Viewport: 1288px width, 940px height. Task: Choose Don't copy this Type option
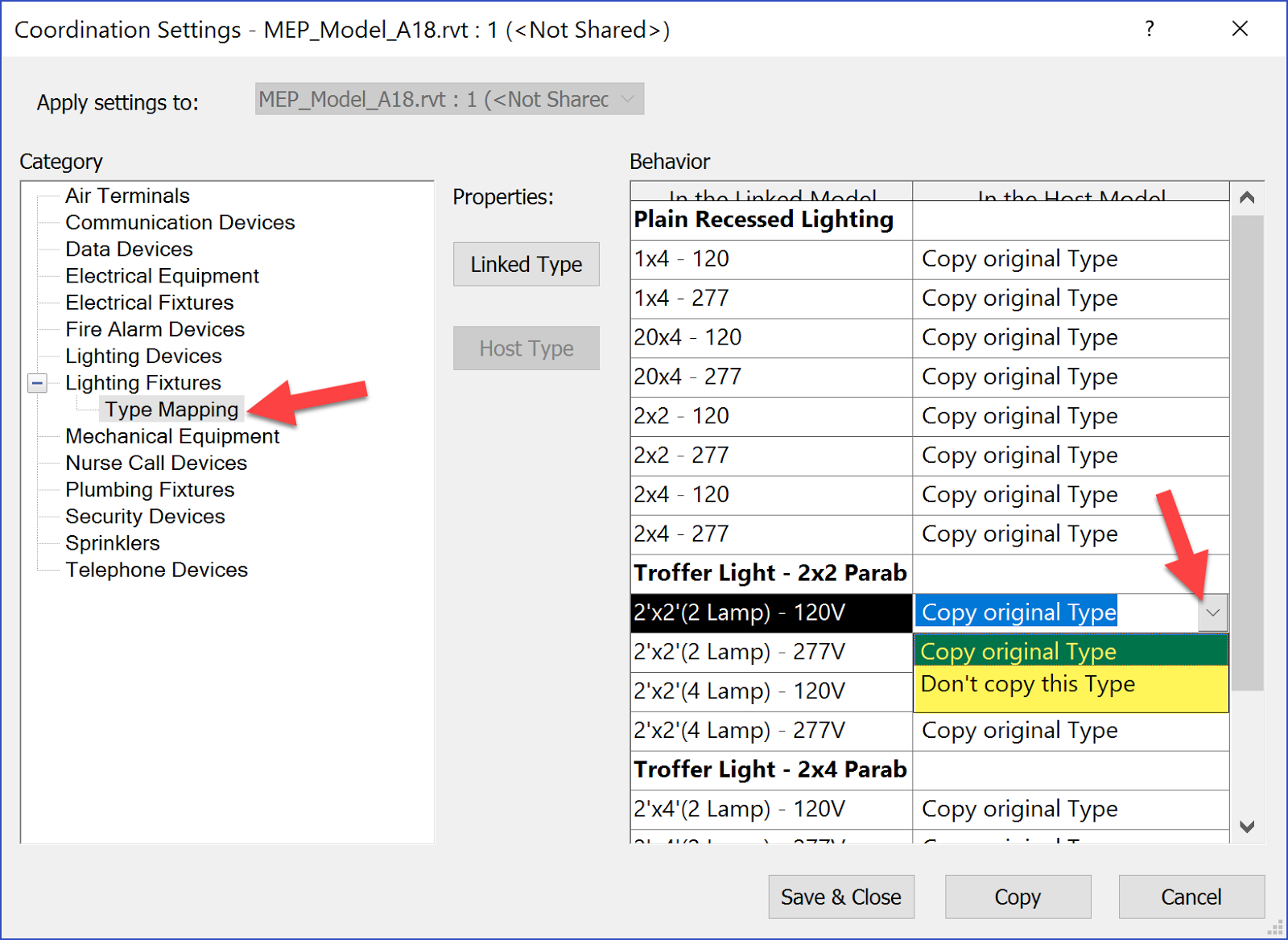(1028, 684)
